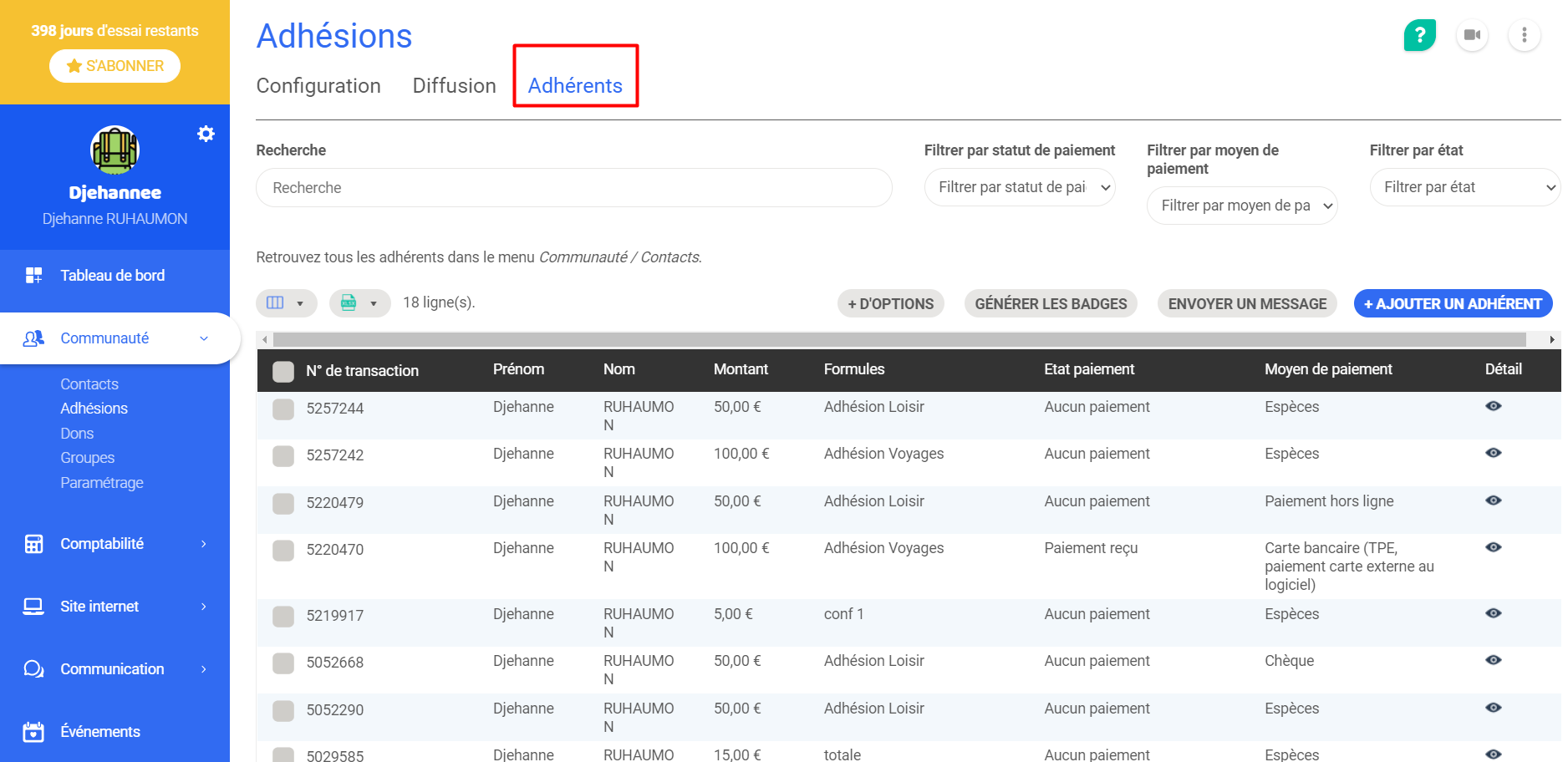Tick the checkbox for transaction 5257242
The height and width of the screenshot is (762, 1568).
tap(283, 456)
